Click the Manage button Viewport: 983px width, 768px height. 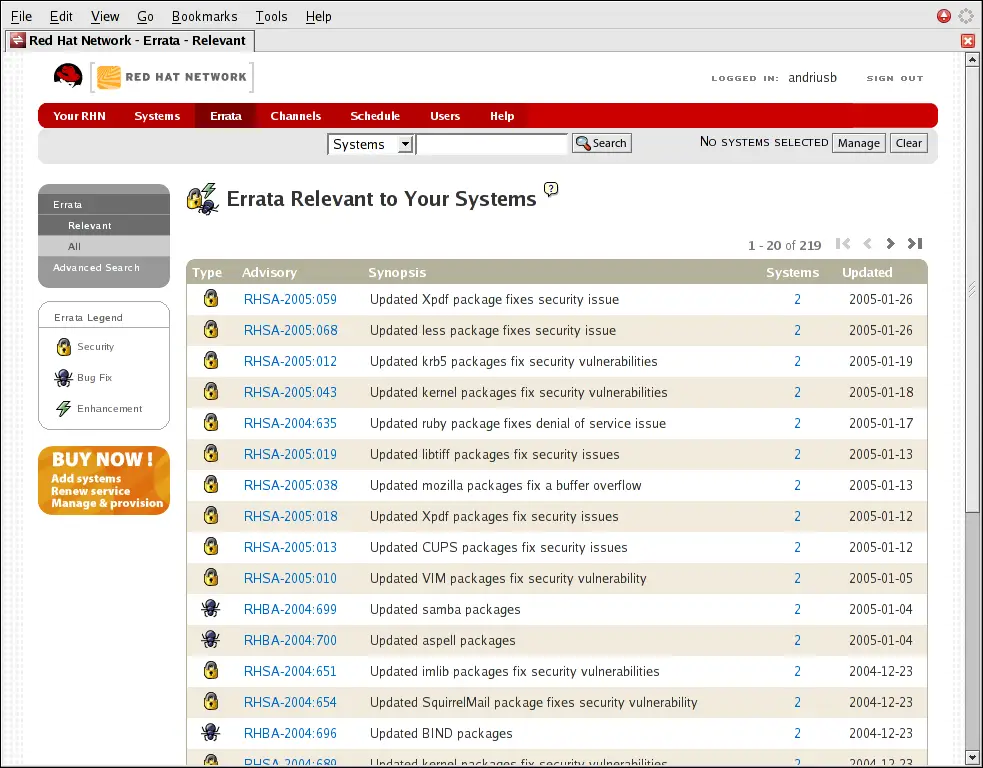858,143
